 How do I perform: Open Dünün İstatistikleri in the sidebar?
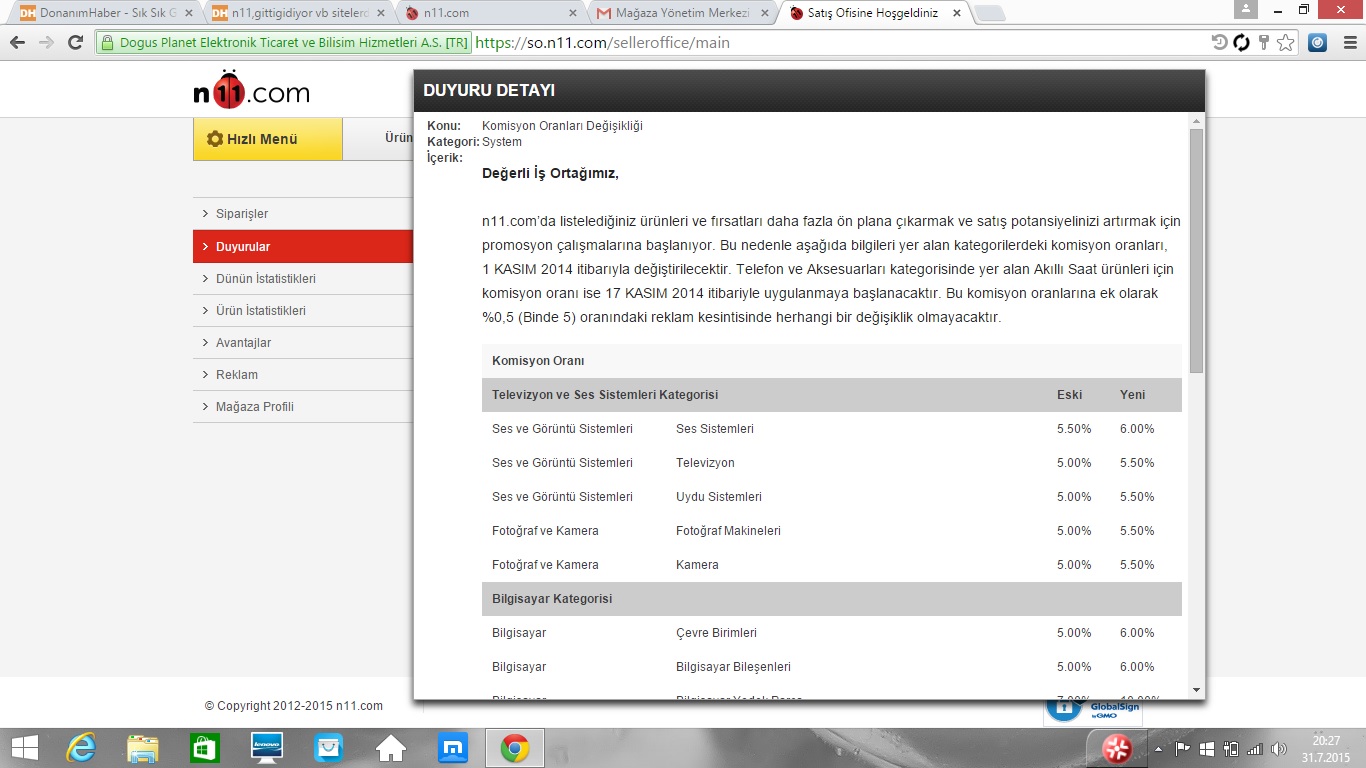click(303, 278)
